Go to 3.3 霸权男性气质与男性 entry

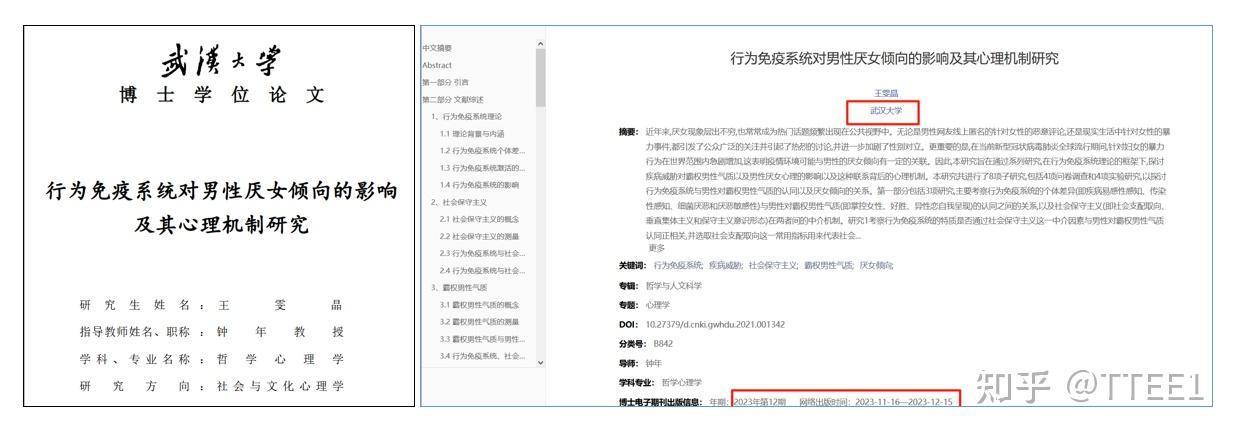(482, 338)
